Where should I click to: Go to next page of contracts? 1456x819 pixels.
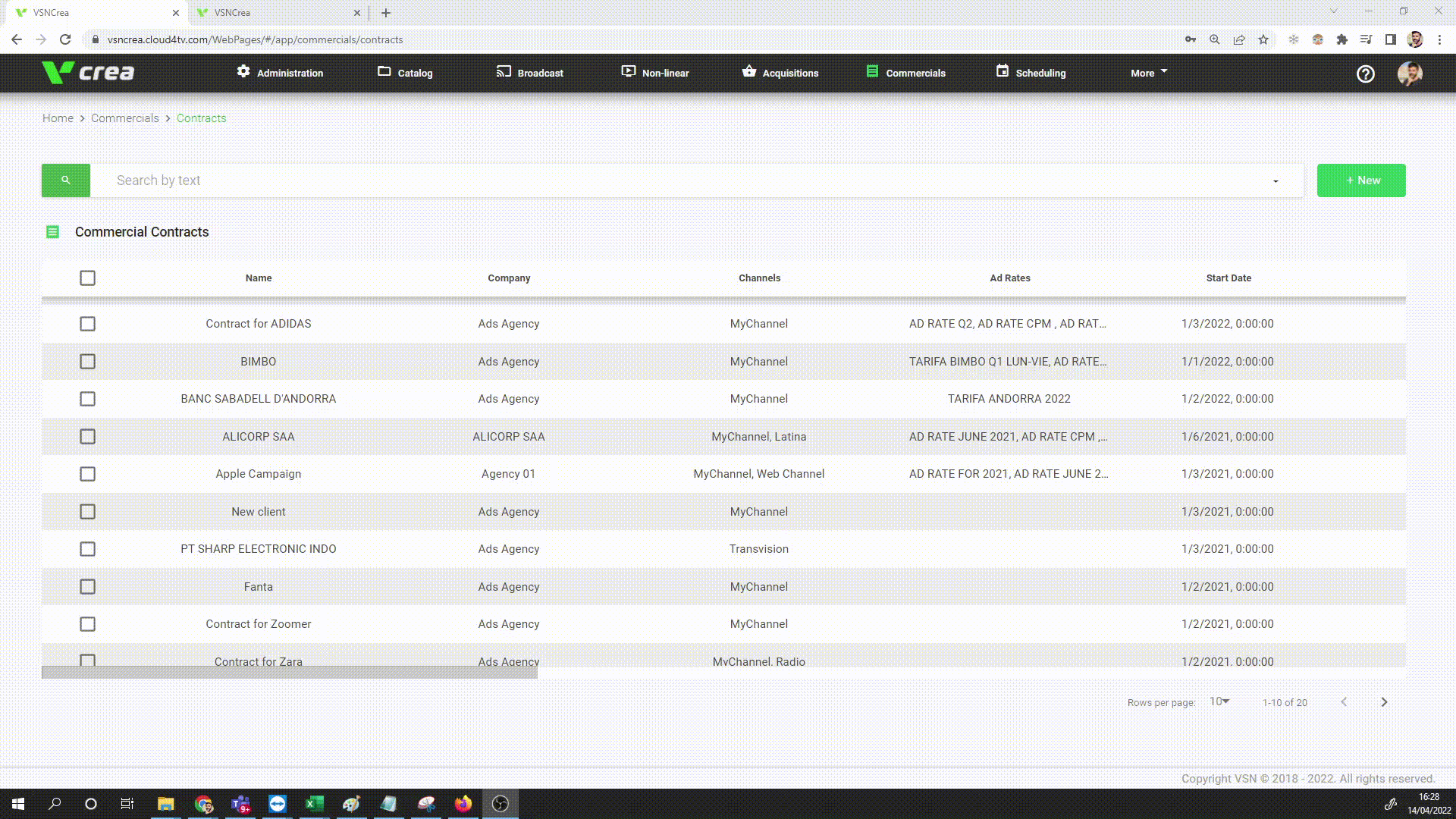click(1384, 702)
